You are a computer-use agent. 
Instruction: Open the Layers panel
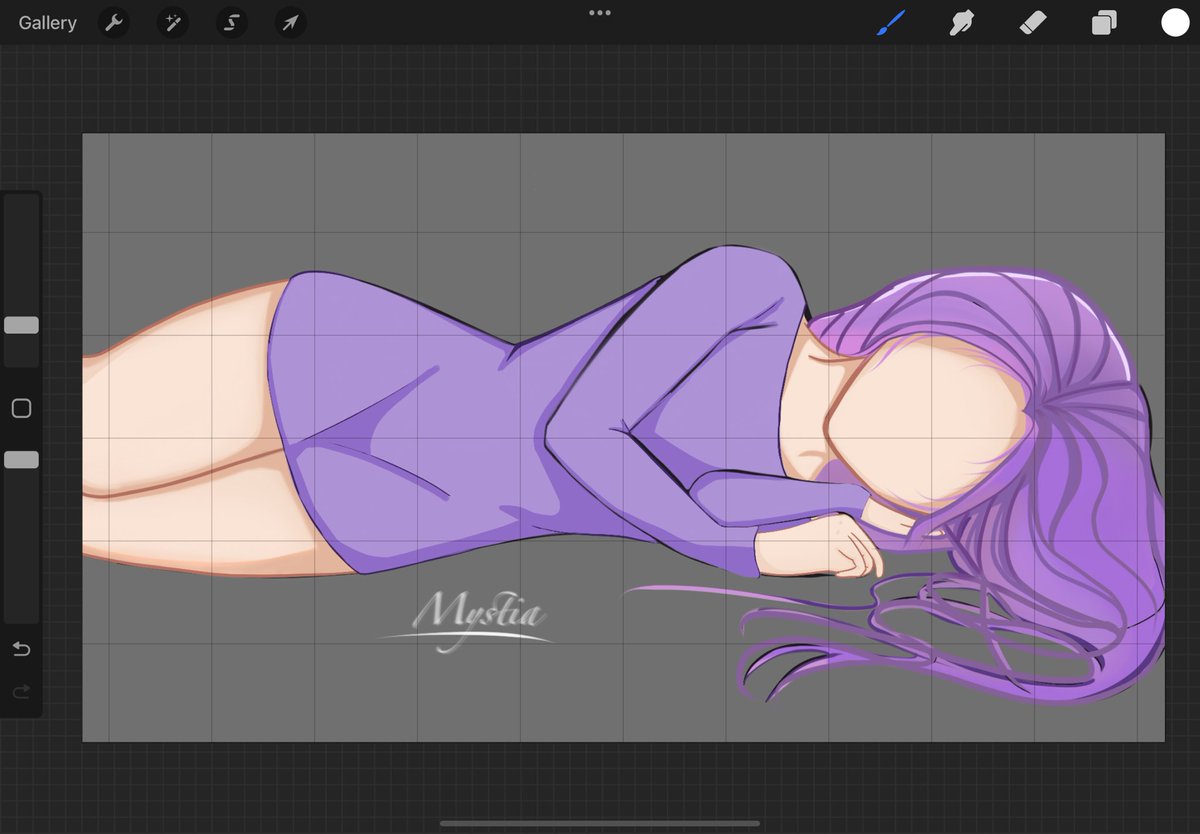tap(1104, 23)
